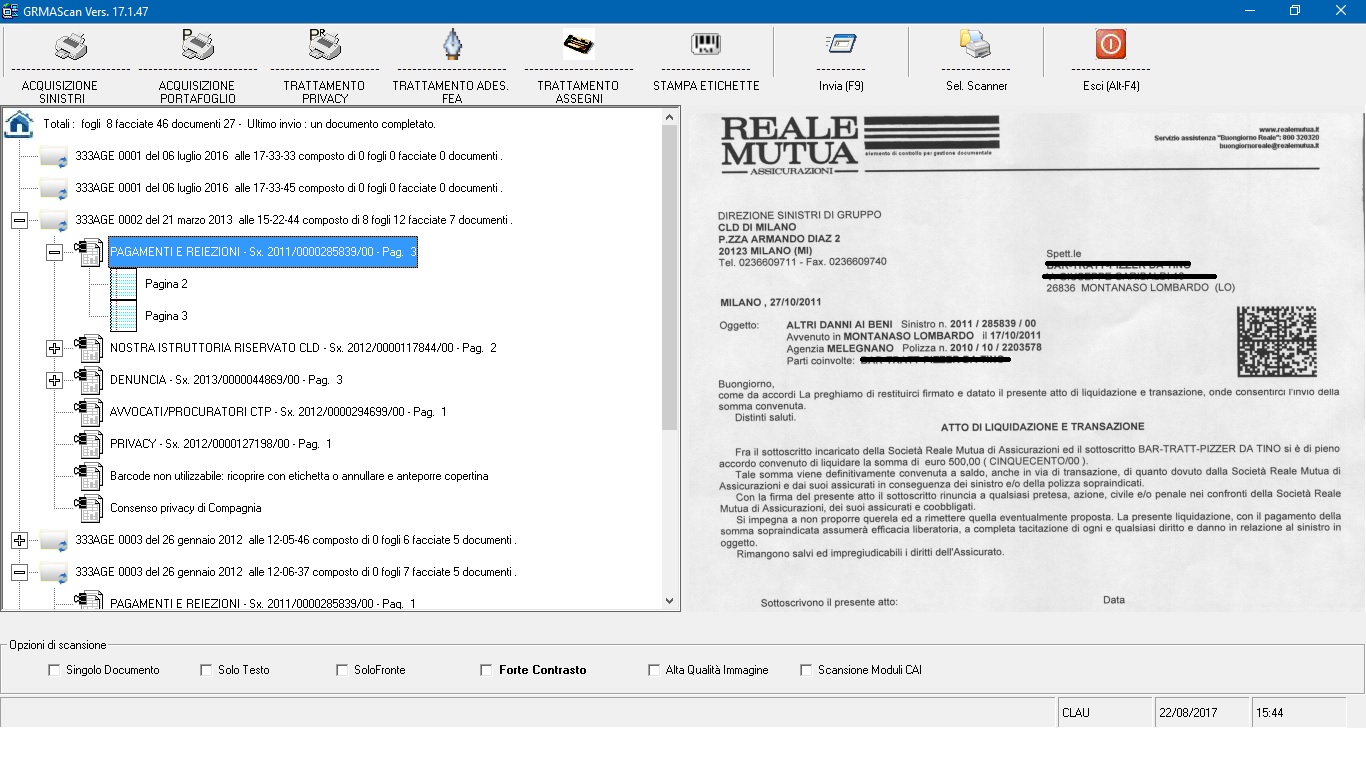Click the red Esci (Alt-F4) exit icon
This screenshot has height=768, width=1366.
(x=1111, y=45)
